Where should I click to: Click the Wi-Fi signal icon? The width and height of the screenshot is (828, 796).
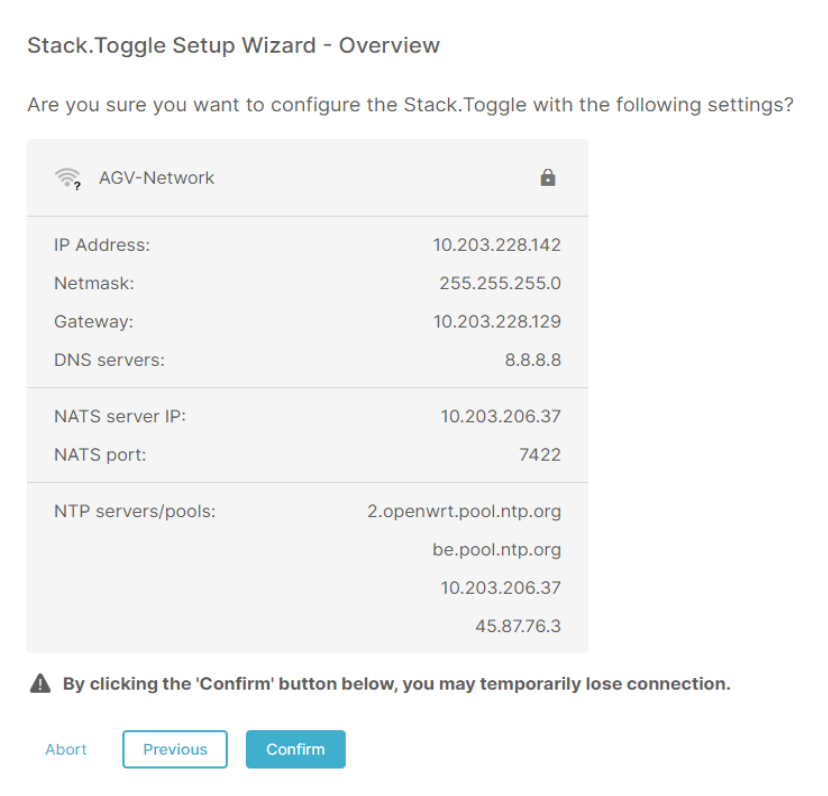point(67,178)
